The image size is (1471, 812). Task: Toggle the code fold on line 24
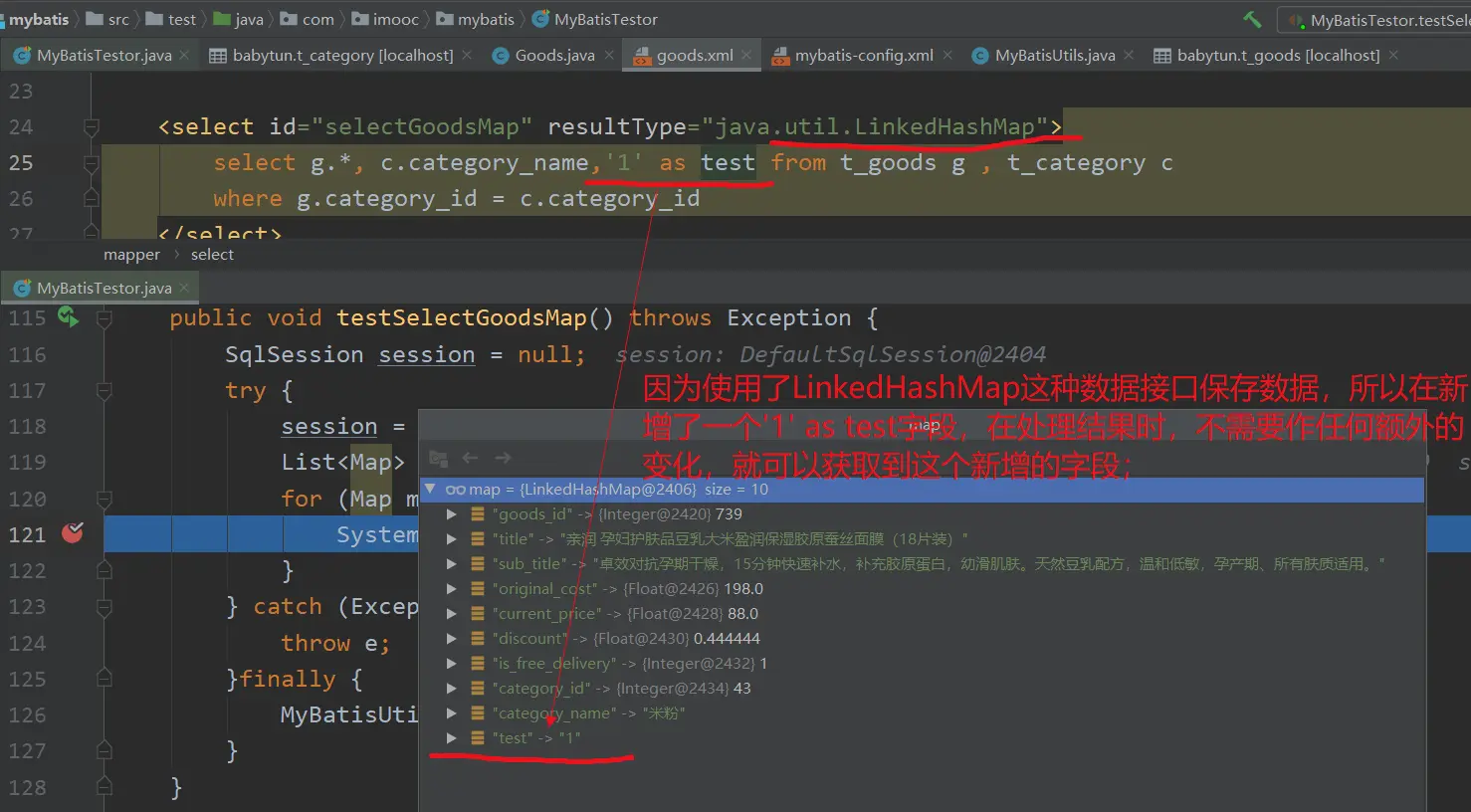92,127
